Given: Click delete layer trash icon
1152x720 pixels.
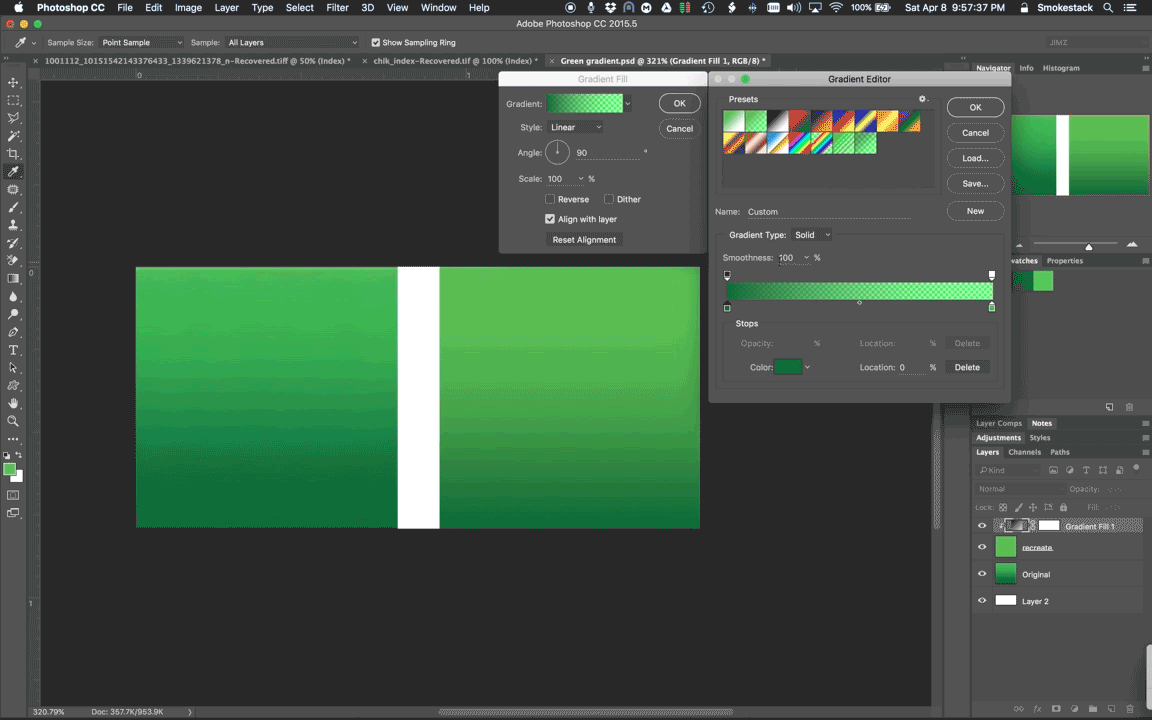Looking at the screenshot, I should click(1130, 709).
